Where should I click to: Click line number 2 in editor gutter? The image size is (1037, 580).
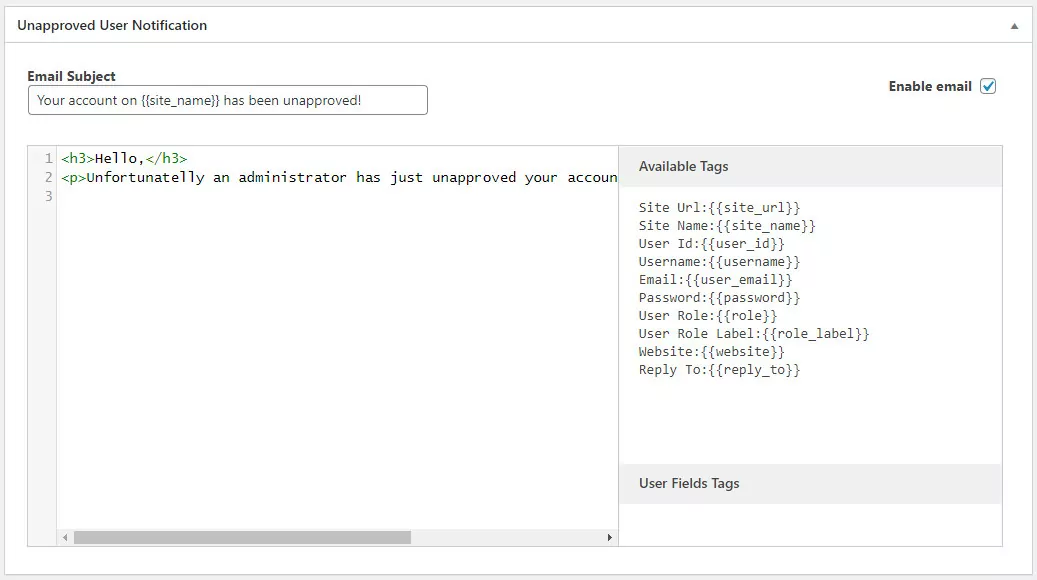coord(48,177)
